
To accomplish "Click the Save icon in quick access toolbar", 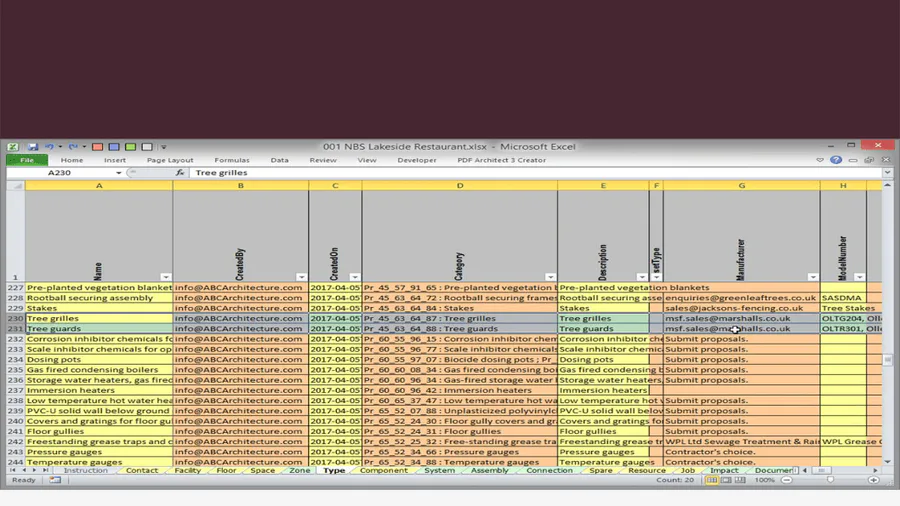I will click(33, 147).
